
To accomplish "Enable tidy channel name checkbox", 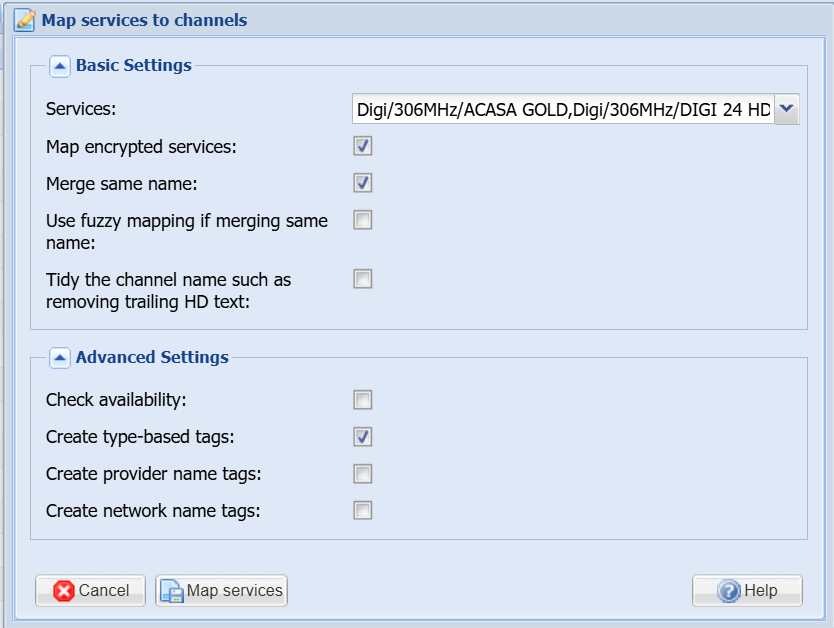I will point(363,279).
